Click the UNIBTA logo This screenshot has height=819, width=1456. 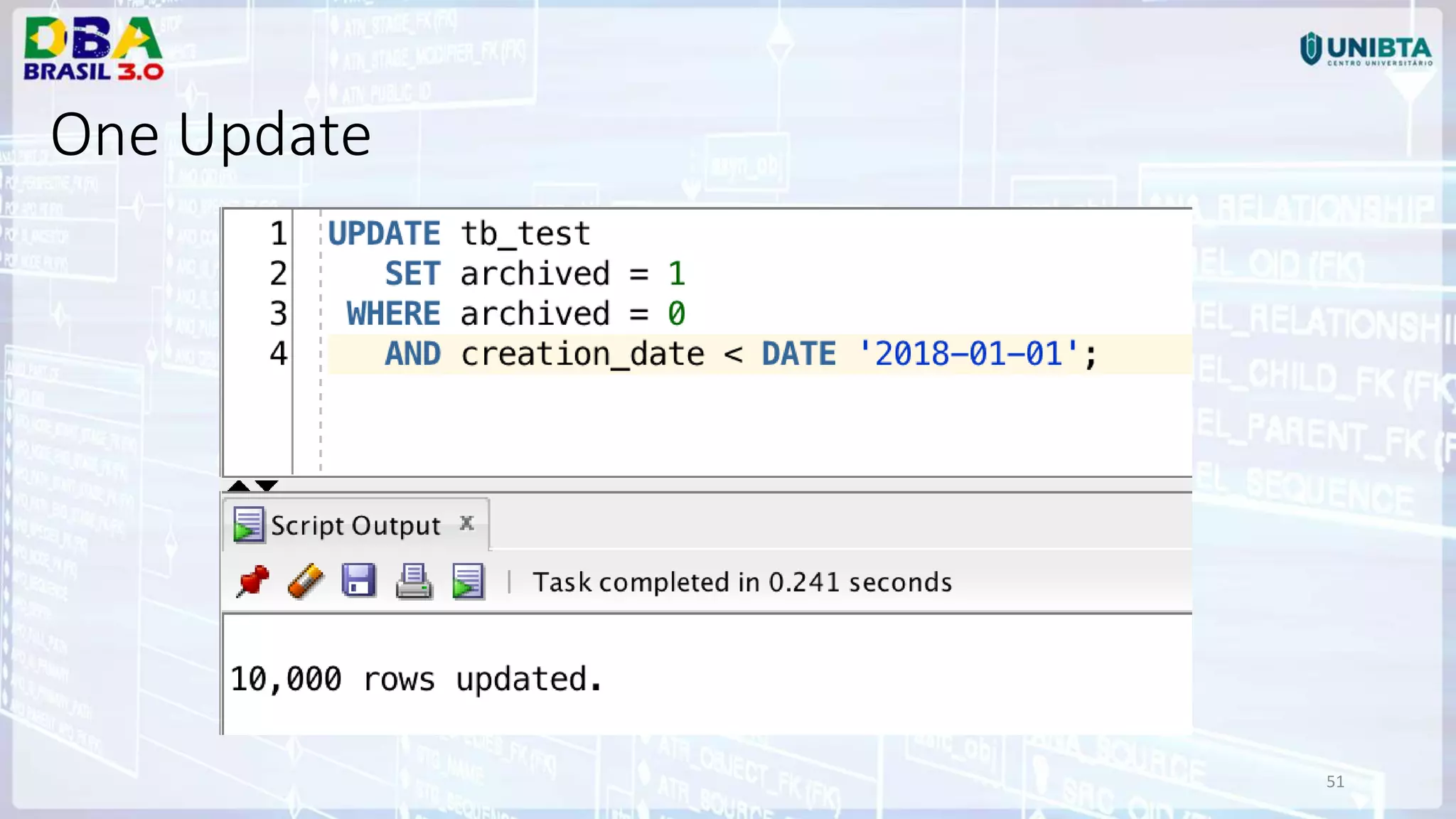point(1366,49)
